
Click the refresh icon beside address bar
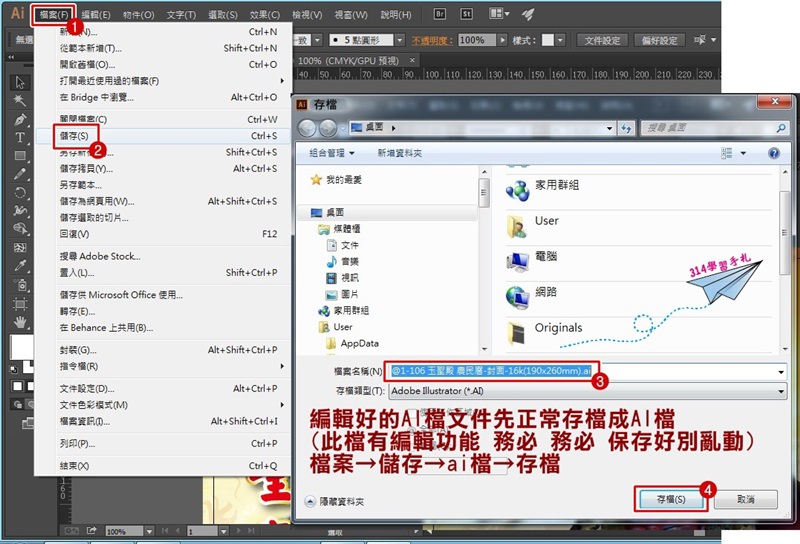626,128
